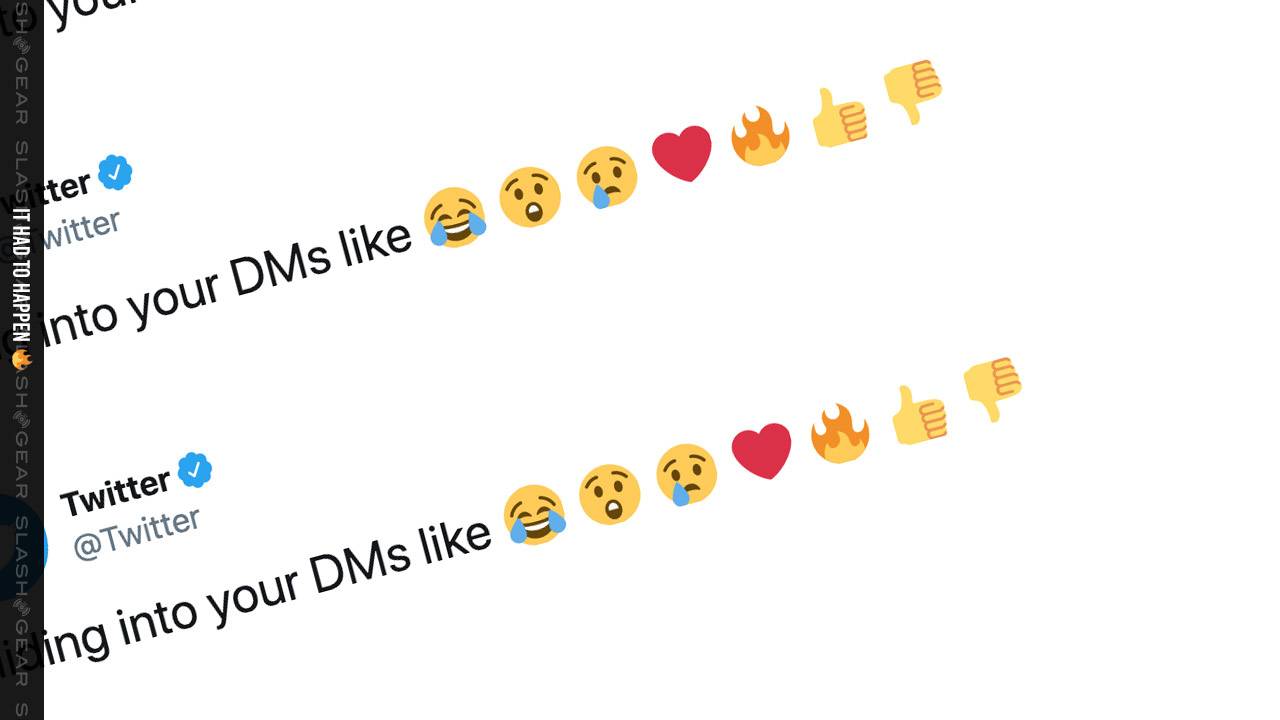
Task: Select the red heart emoji in the lower tweet
Action: pos(762,451)
